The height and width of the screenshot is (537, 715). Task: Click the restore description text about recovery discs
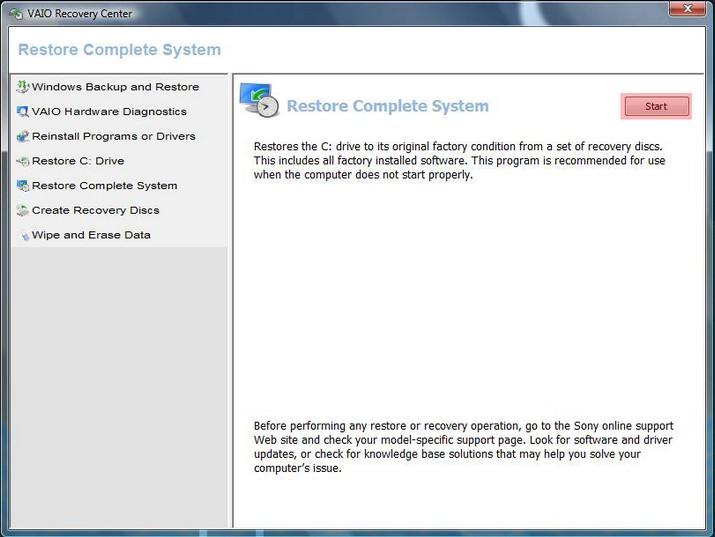(458, 160)
